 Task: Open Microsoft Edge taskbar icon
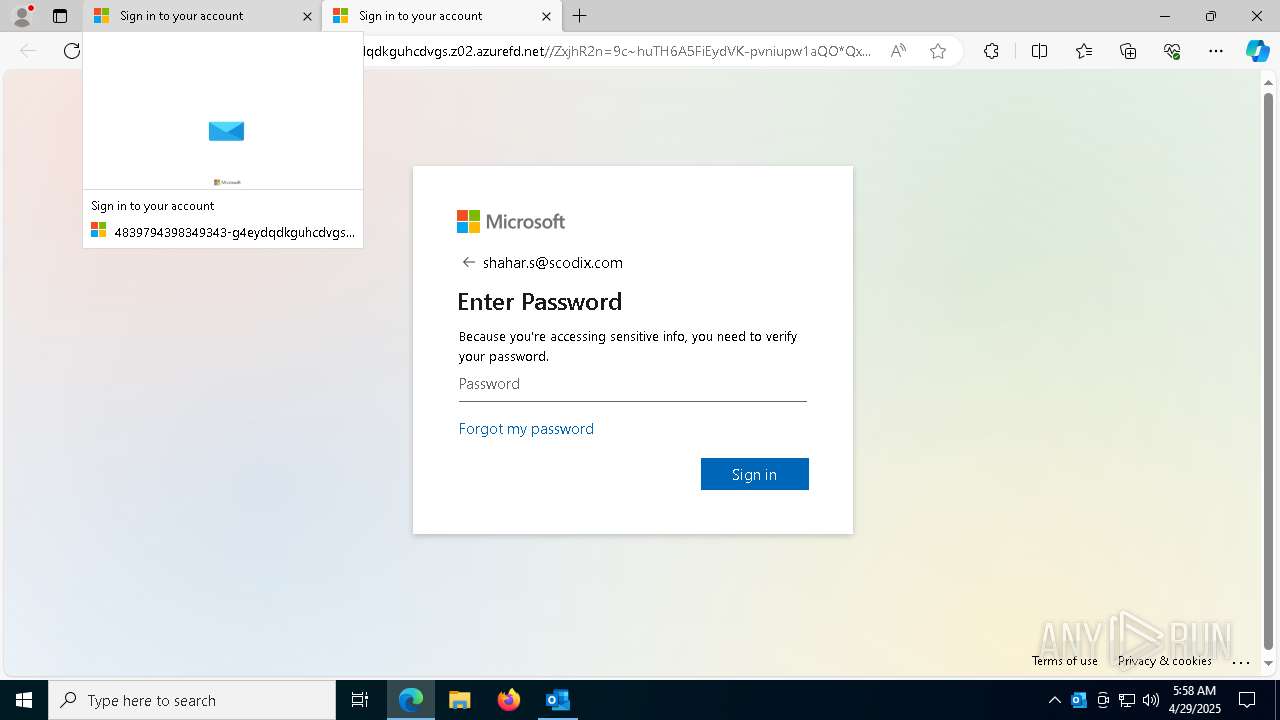tap(411, 700)
